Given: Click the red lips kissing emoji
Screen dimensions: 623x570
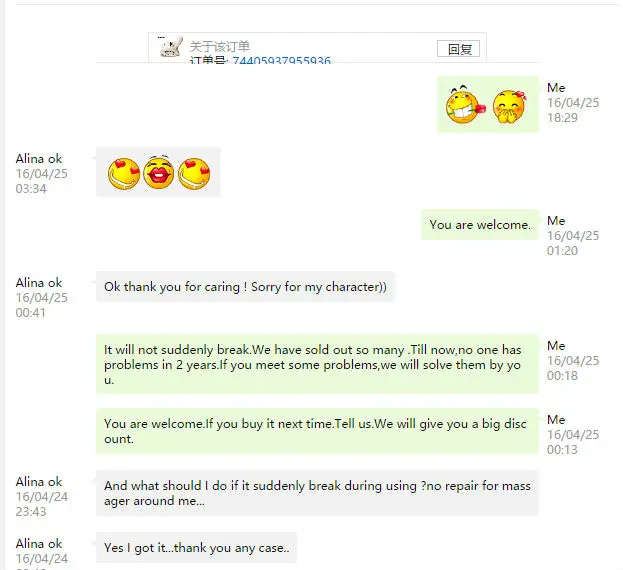Looking at the screenshot, I should (159, 172).
